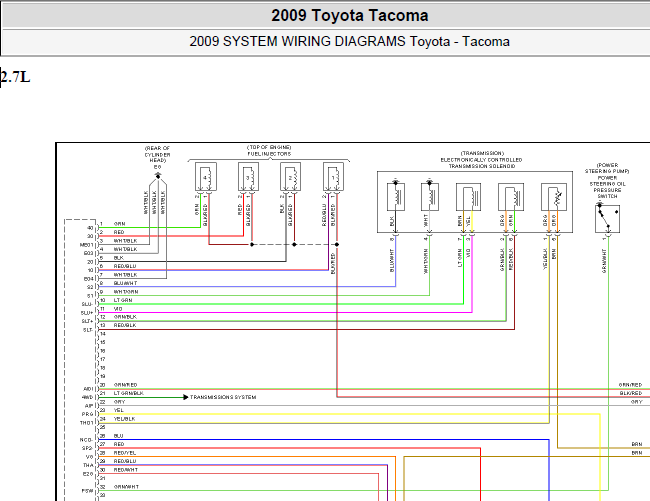This screenshot has height=501, width=650.
Task: Click the "SLT-" terminal label
Action: (88, 330)
